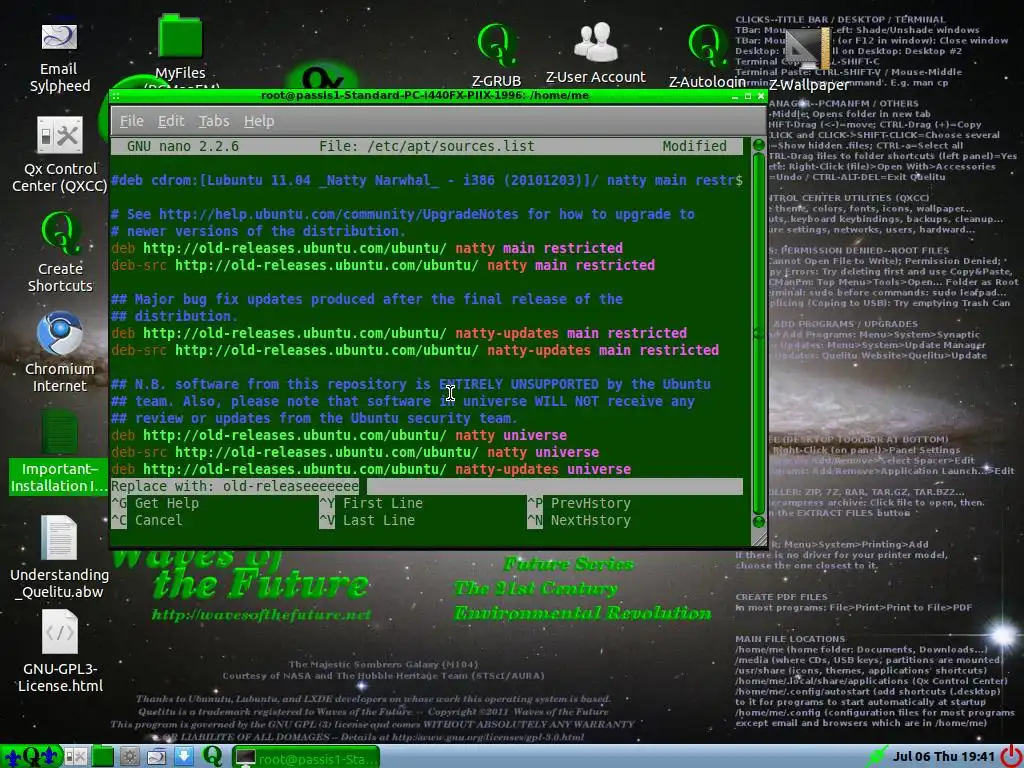Viewport: 1024px width, 768px height.
Task: Click the red power button in the panel
Action: [x=1011, y=757]
